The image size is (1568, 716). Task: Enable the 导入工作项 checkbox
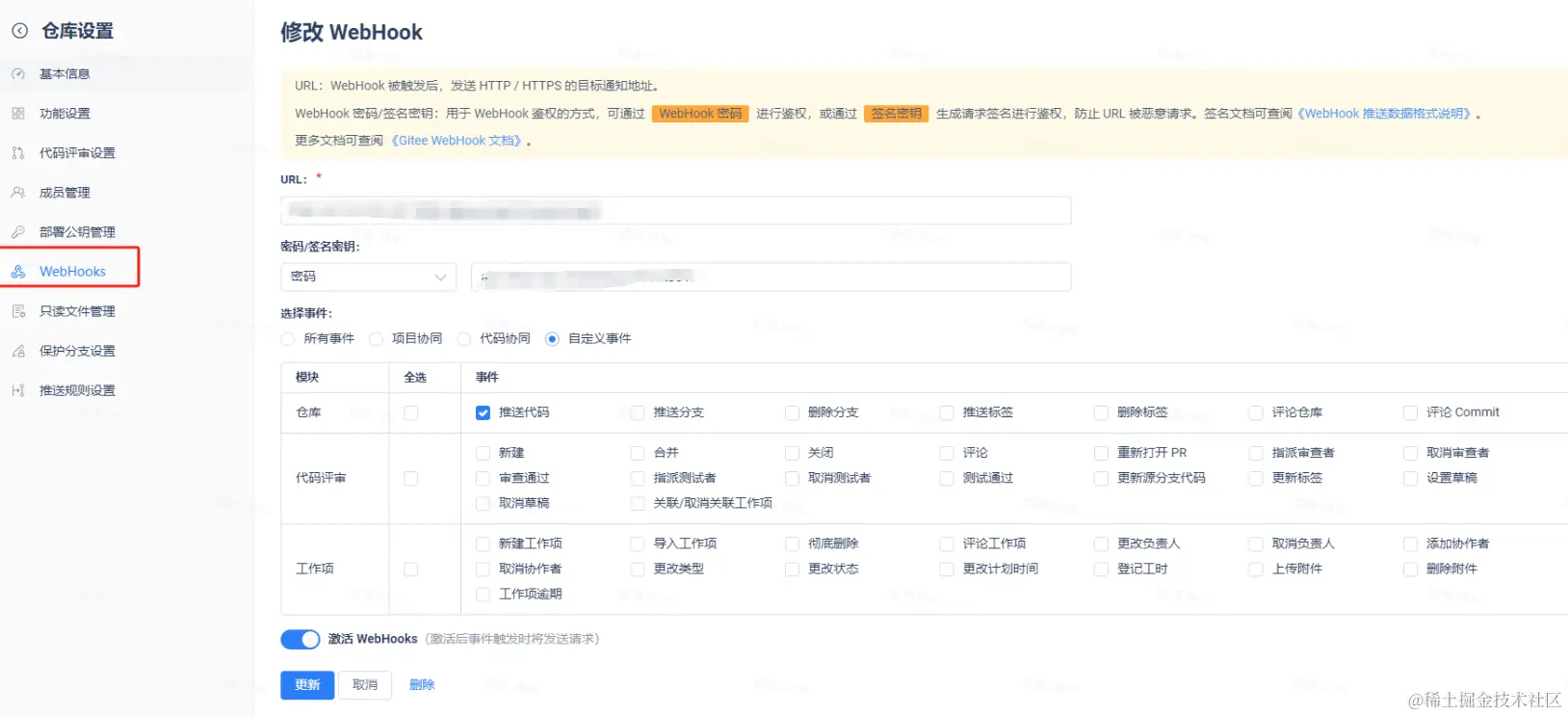tap(638, 544)
